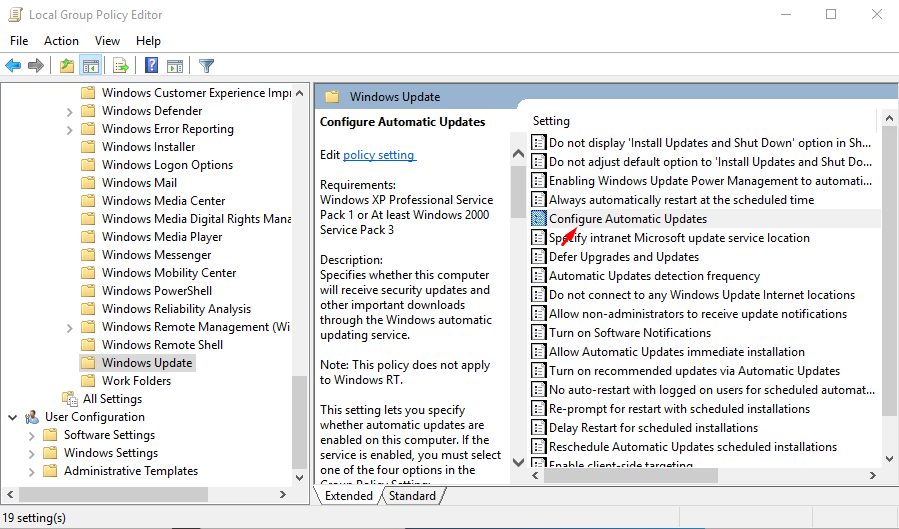Select Allow non-administrators to receive update notifications
Viewport: 899px width, 529px height.
698,314
